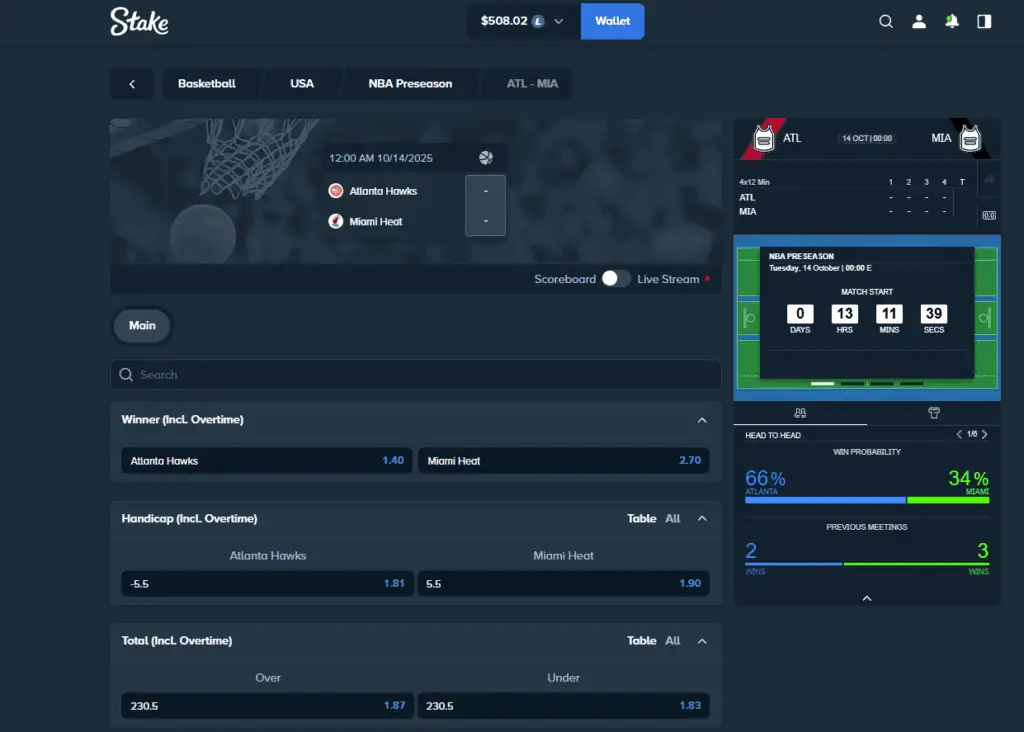Viewport: 1024px width, 732px height.
Task: Switch Handicap view to All
Action: [673, 519]
